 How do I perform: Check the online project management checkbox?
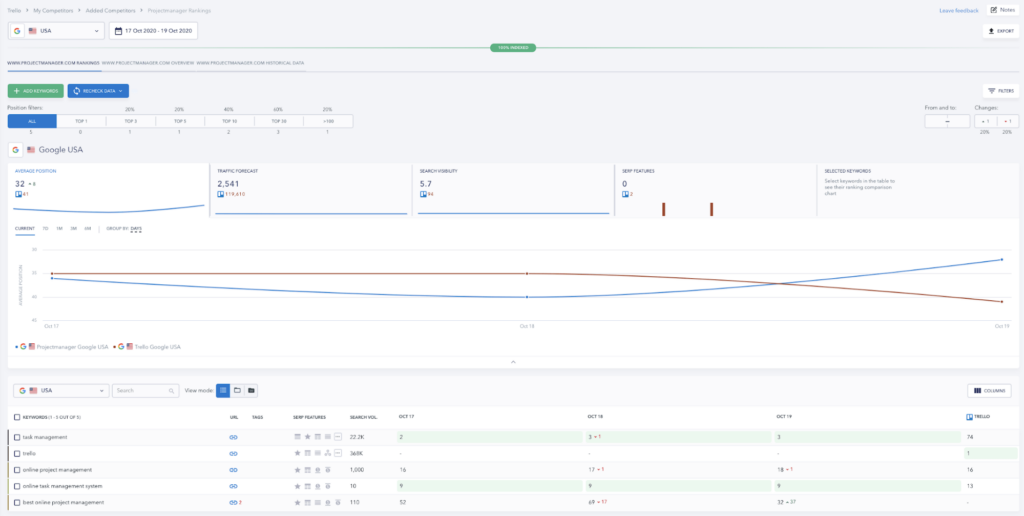(x=17, y=470)
